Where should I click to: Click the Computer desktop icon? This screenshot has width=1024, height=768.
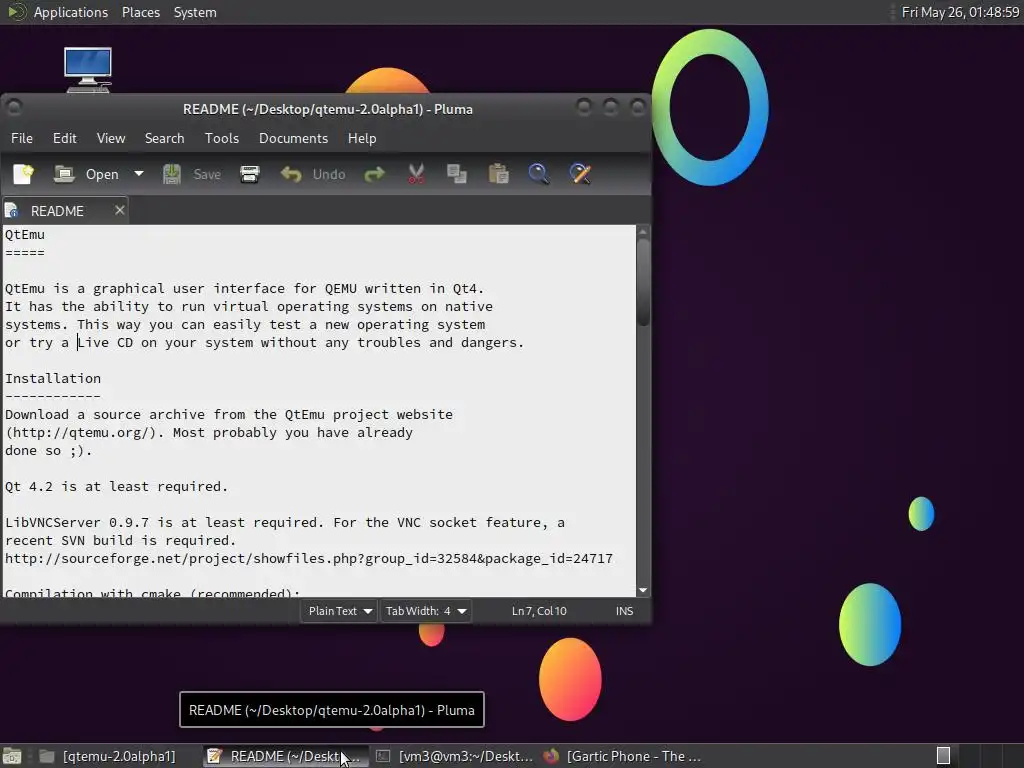88,69
